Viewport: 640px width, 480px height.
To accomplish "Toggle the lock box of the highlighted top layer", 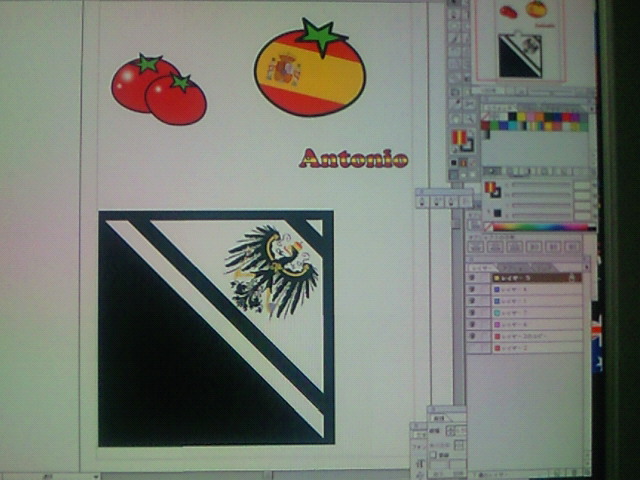I will pyautogui.click(x=485, y=278).
